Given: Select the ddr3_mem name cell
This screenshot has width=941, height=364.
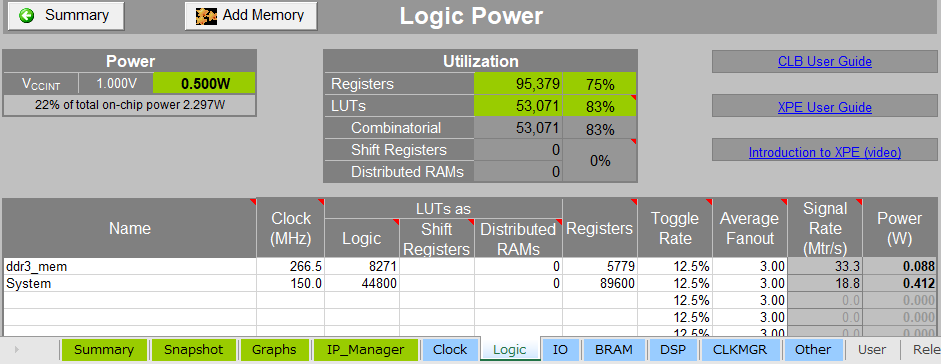Looking at the screenshot, I should click(x=130, y=266).
